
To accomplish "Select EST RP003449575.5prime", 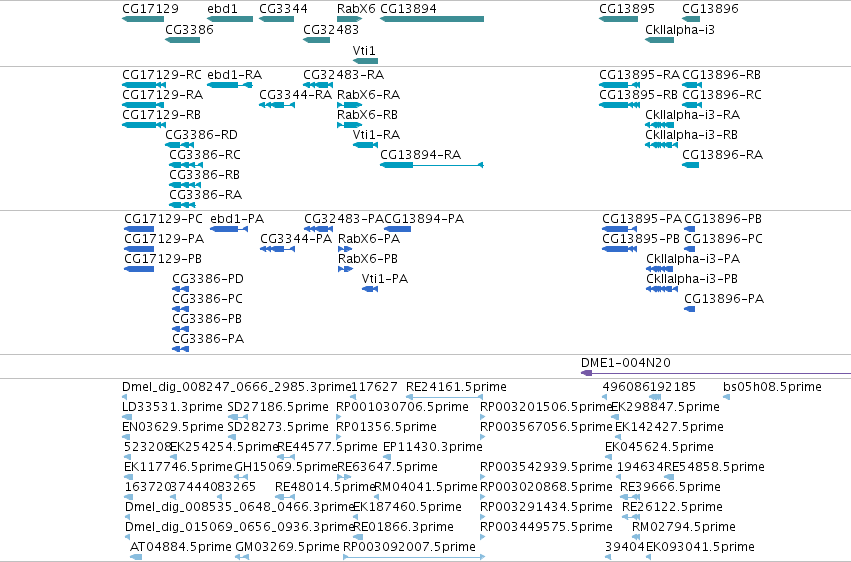I will click(x=483, y=538).
